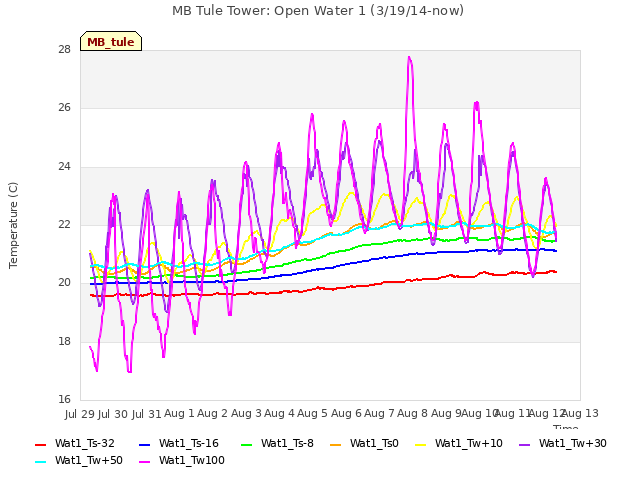Click the Aug 4 x-axis date label
The height and width of the screenshot is (480, 640).
click(x=279, y=414)
